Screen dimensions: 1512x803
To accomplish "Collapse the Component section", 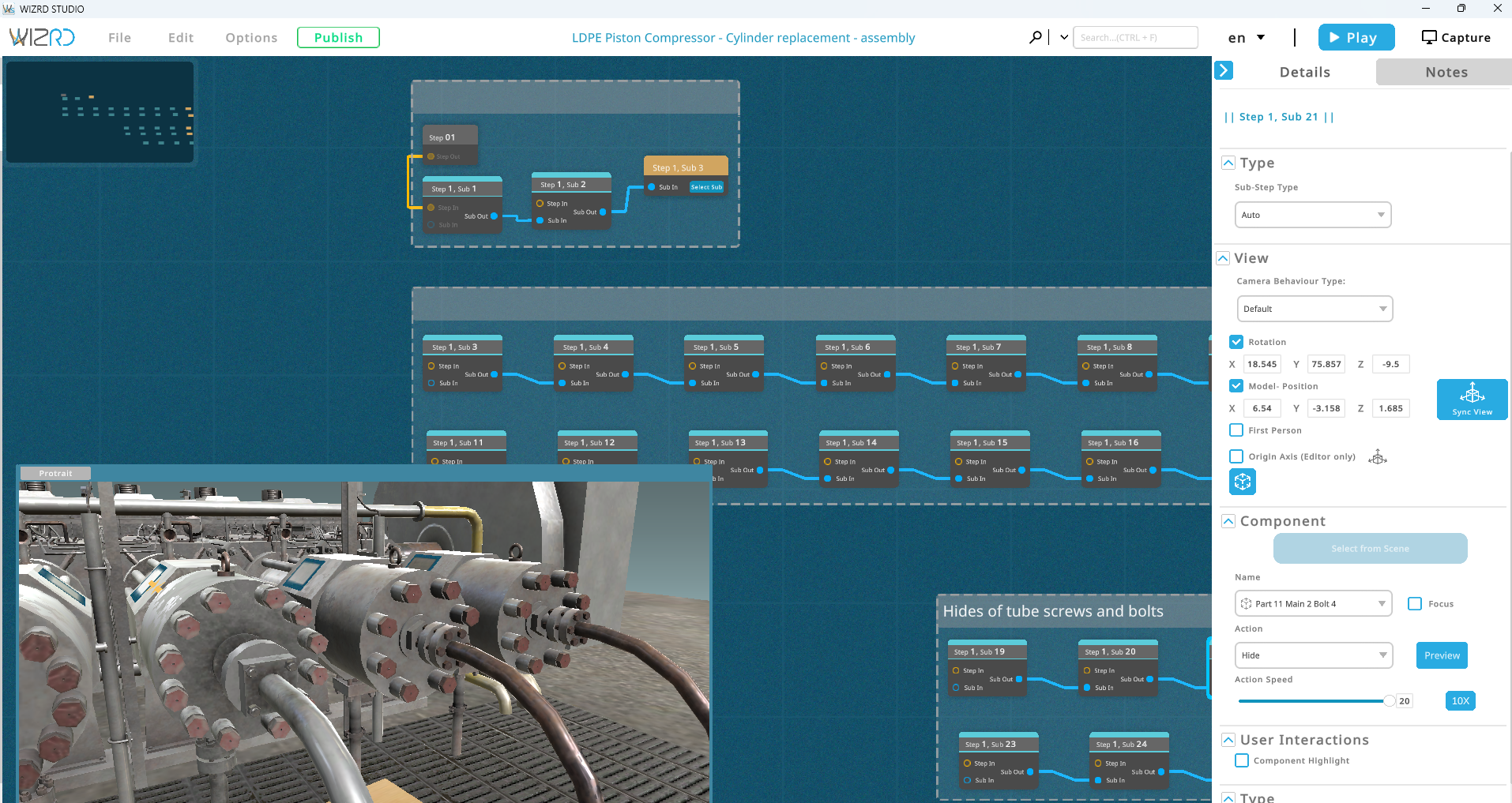I will [1228, 521].
